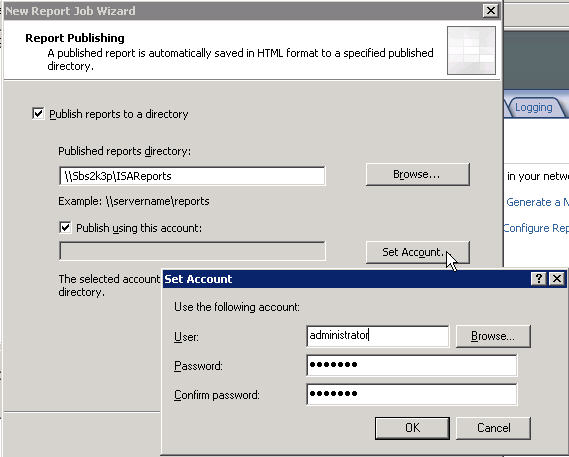Cancel the Set Account dialog
The image size is (569, 457).
click(493, 428)
